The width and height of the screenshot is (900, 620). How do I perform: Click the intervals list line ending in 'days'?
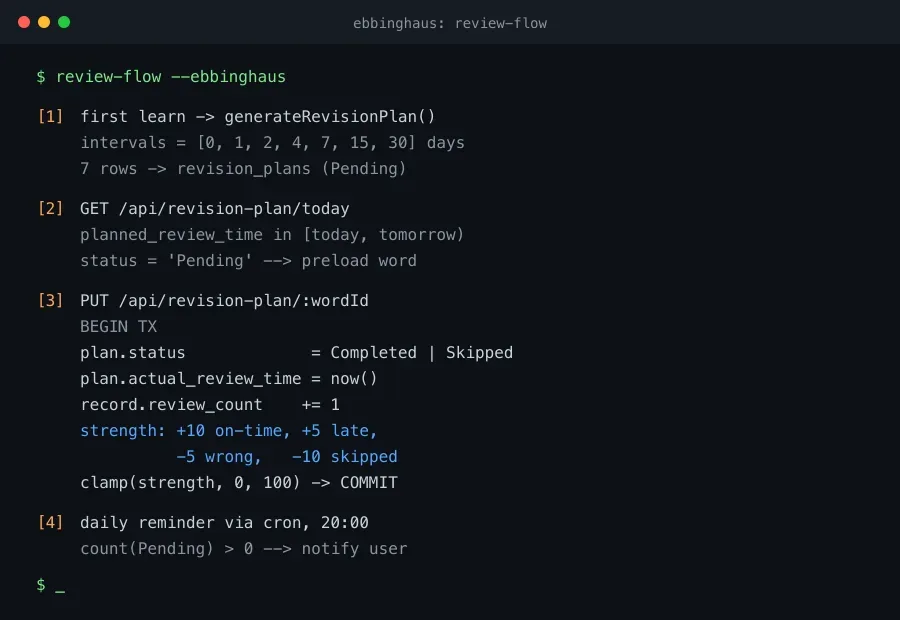pyautogui.click(x=272, y=142)
